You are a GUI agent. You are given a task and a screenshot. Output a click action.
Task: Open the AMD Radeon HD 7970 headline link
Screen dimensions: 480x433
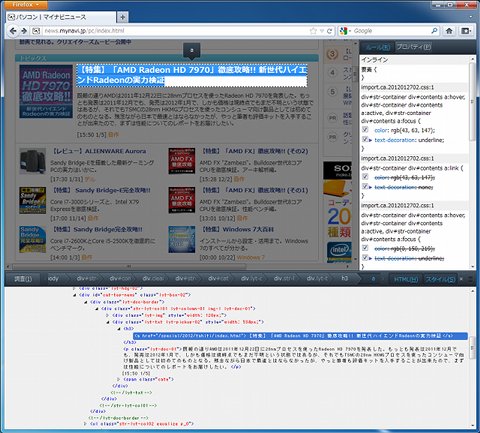[x=192, y=75]
